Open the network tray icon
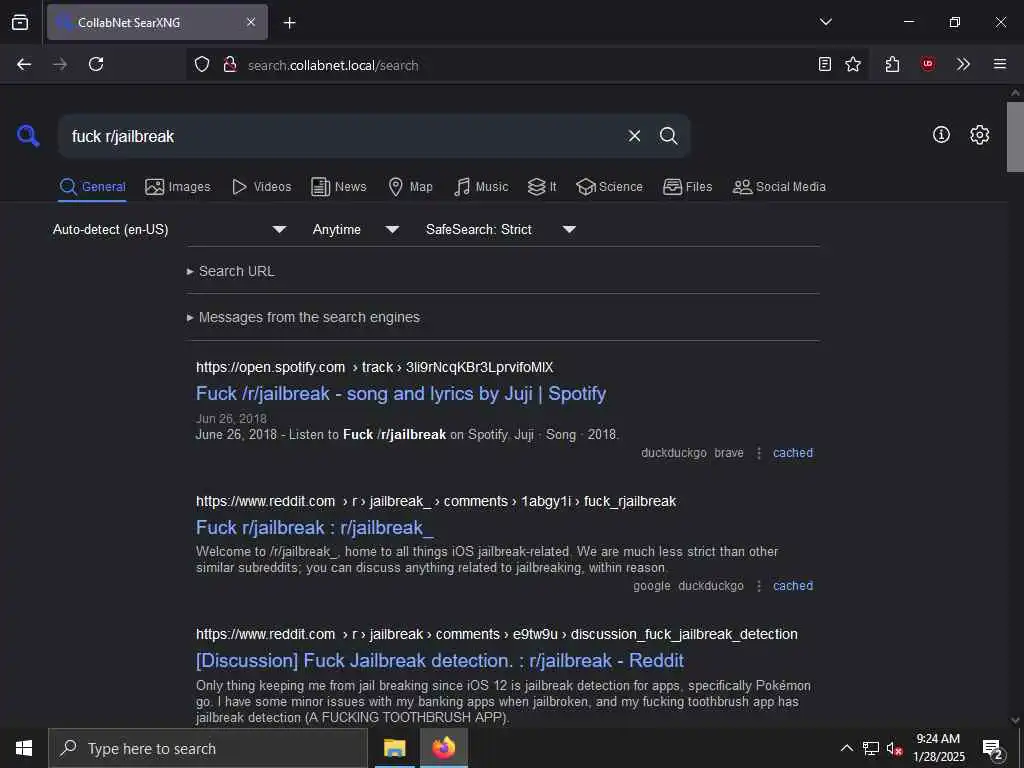The height and width of the screenshot is (768, 1024). [871, 748]
